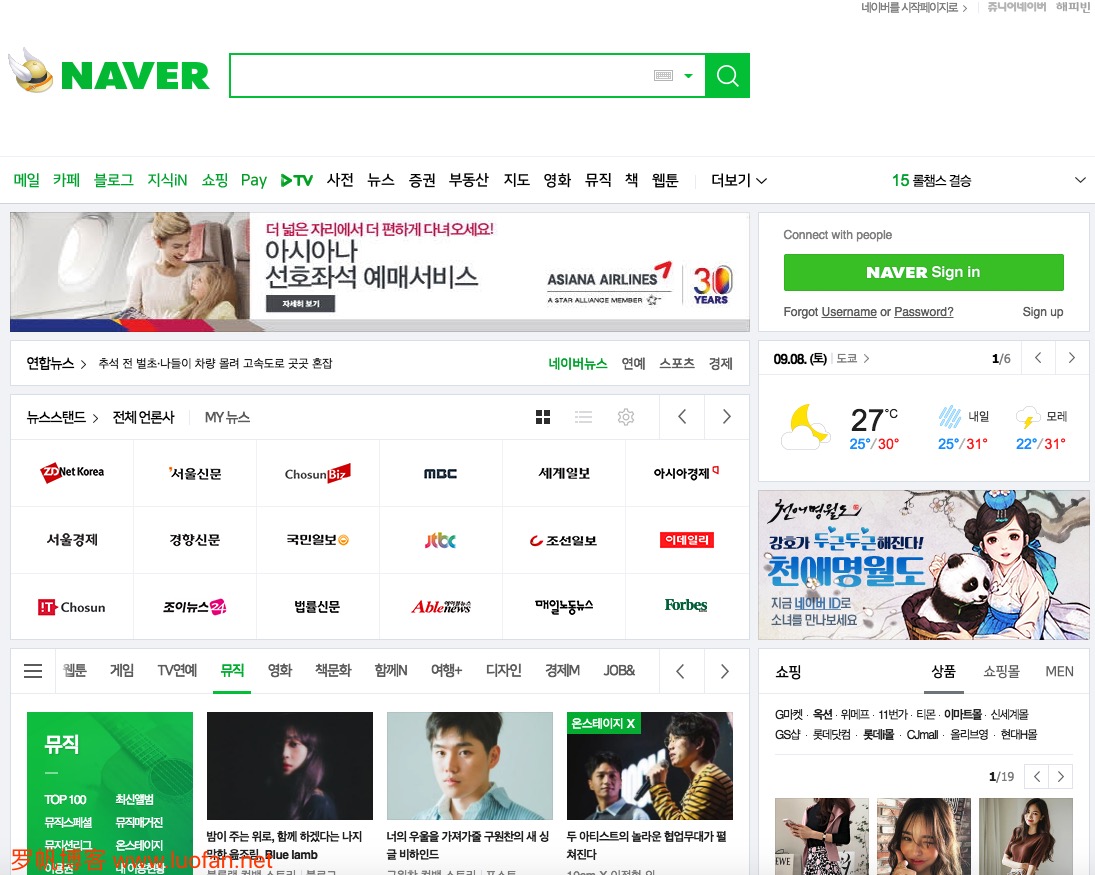
Task: Open the 카페 service link
Action: tap(66, 180)
